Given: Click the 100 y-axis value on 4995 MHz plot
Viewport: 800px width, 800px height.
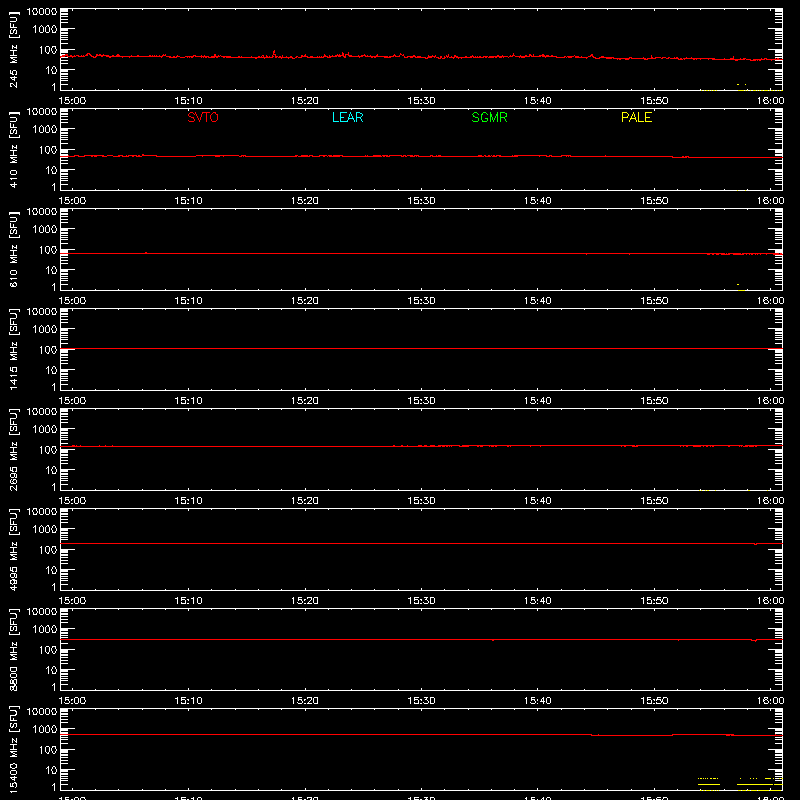Looking at the screenshot, I should tap(48, 550).
